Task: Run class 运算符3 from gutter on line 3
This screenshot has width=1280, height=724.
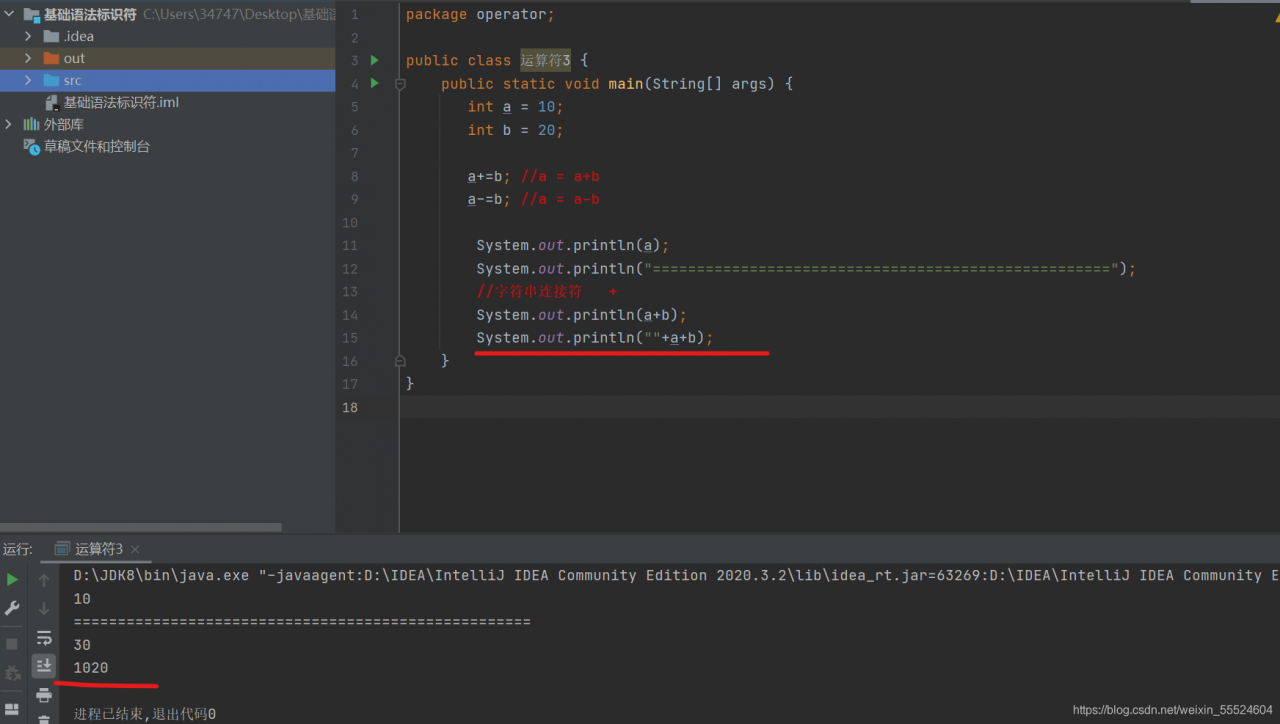Action: point(375,60)
